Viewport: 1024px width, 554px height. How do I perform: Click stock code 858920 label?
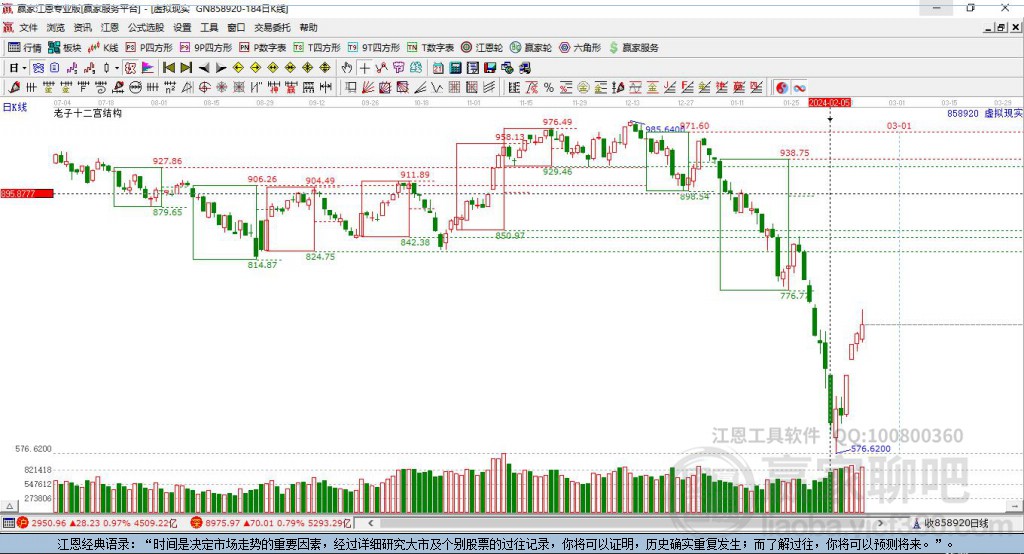pyautogui.click(x=963, y=114)
